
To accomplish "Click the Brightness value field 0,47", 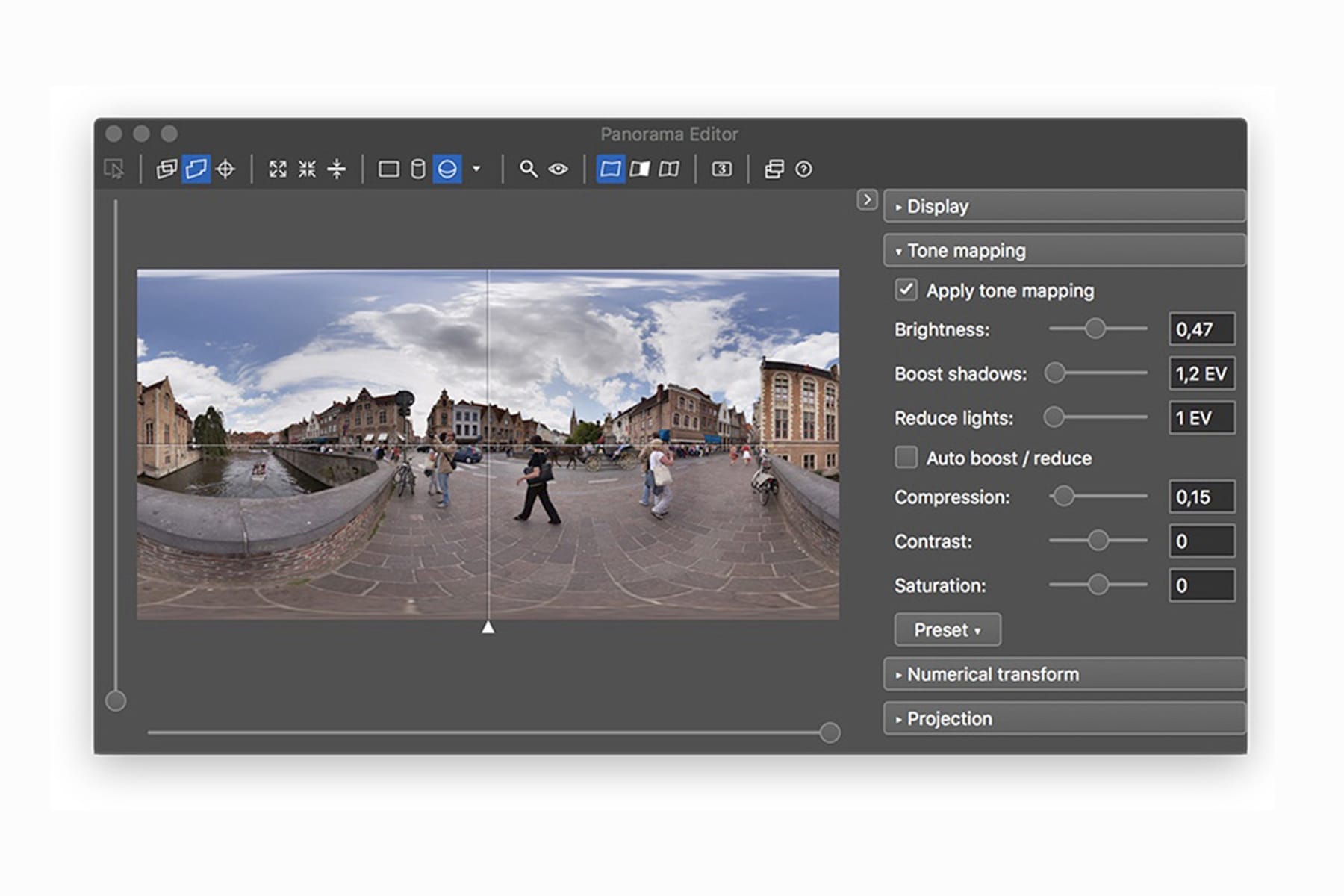I will [1201, 329].
